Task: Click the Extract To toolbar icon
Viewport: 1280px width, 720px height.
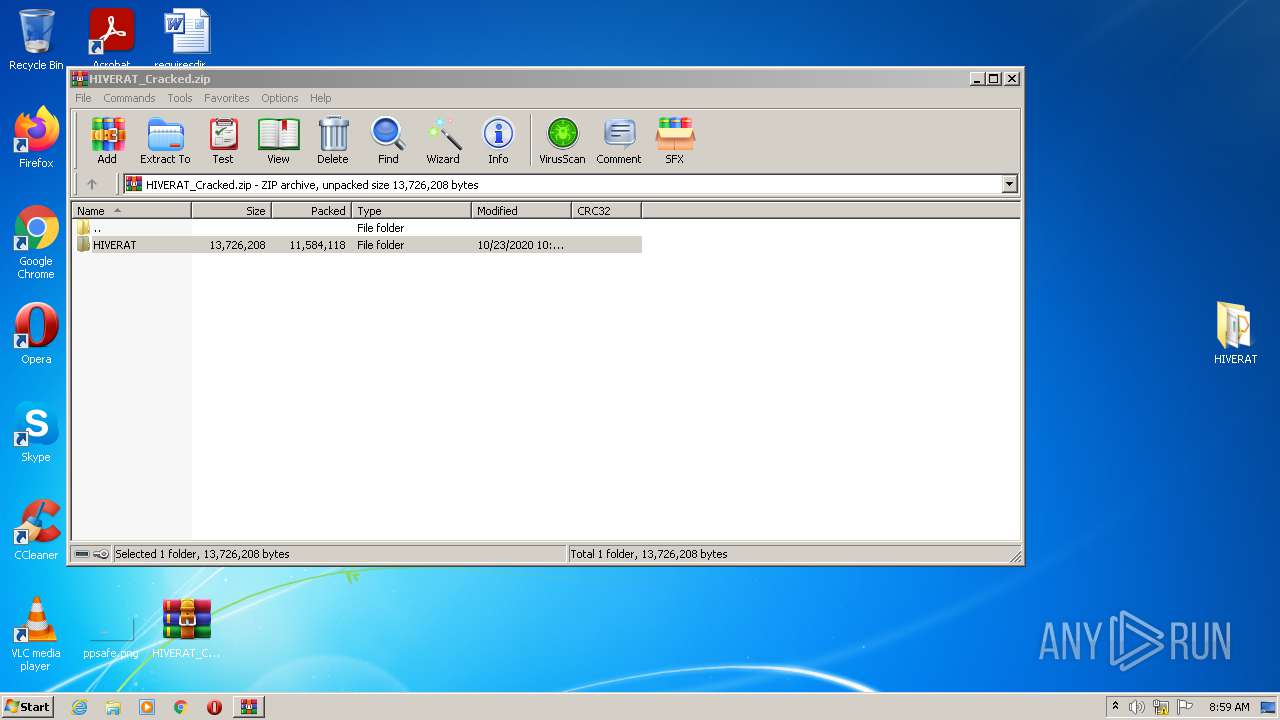Action: [x=165, y=141]
